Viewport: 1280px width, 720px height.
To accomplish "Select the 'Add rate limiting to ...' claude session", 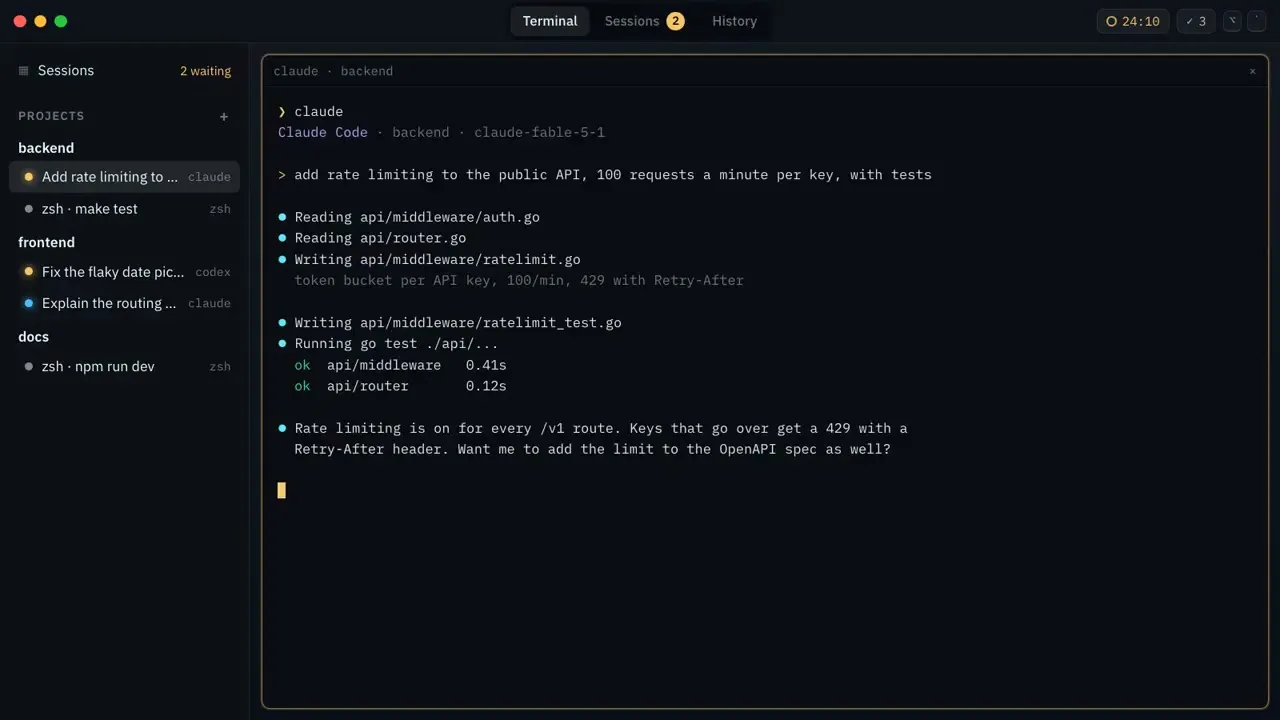I will (x=125, y=177).
